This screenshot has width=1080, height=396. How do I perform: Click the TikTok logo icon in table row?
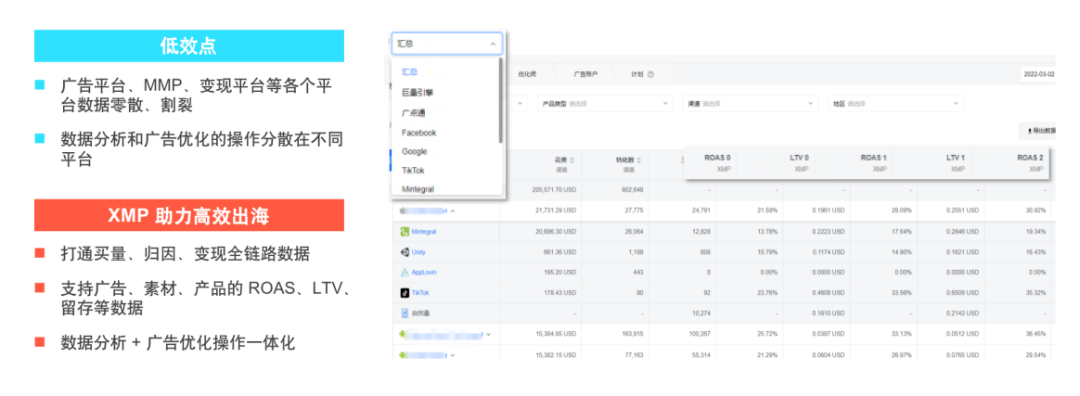coord(405,293)
